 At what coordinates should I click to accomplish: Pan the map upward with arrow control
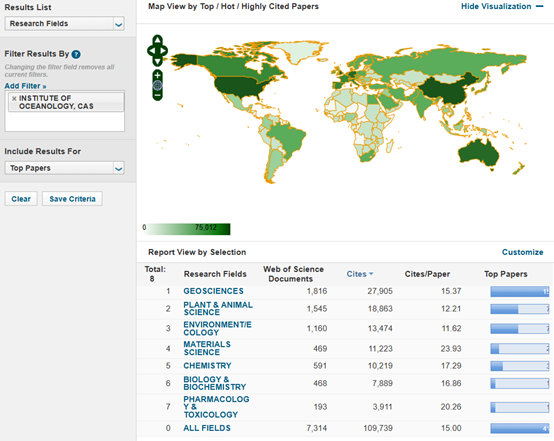pos(158,40)
